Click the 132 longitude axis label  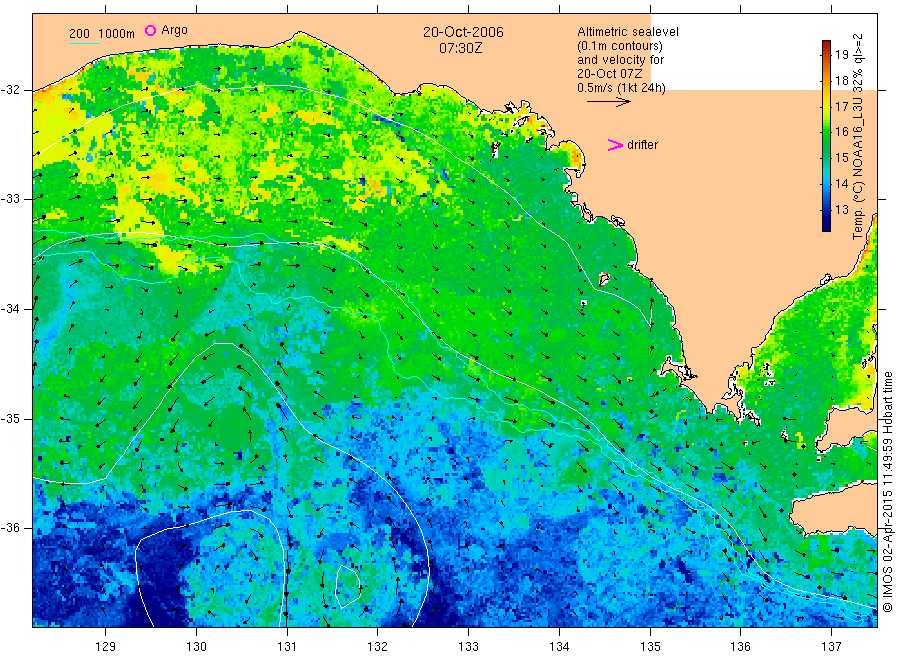pos(378,647)
